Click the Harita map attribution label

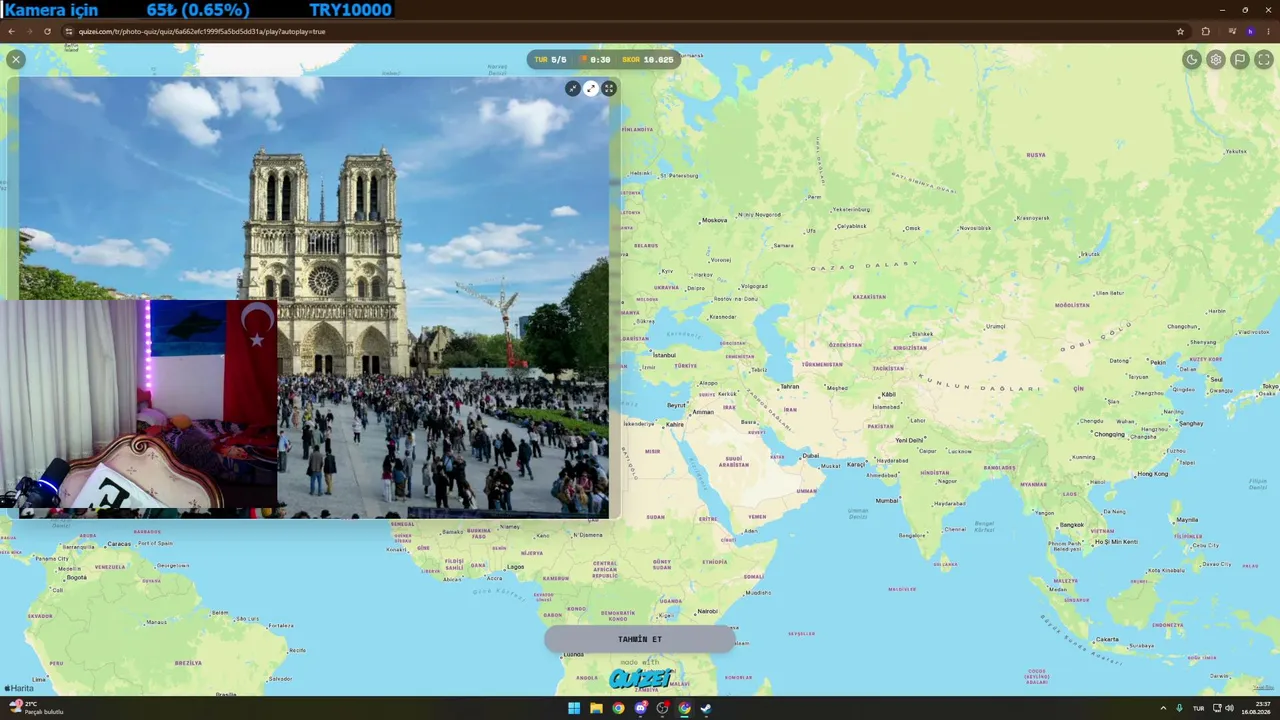19,688
